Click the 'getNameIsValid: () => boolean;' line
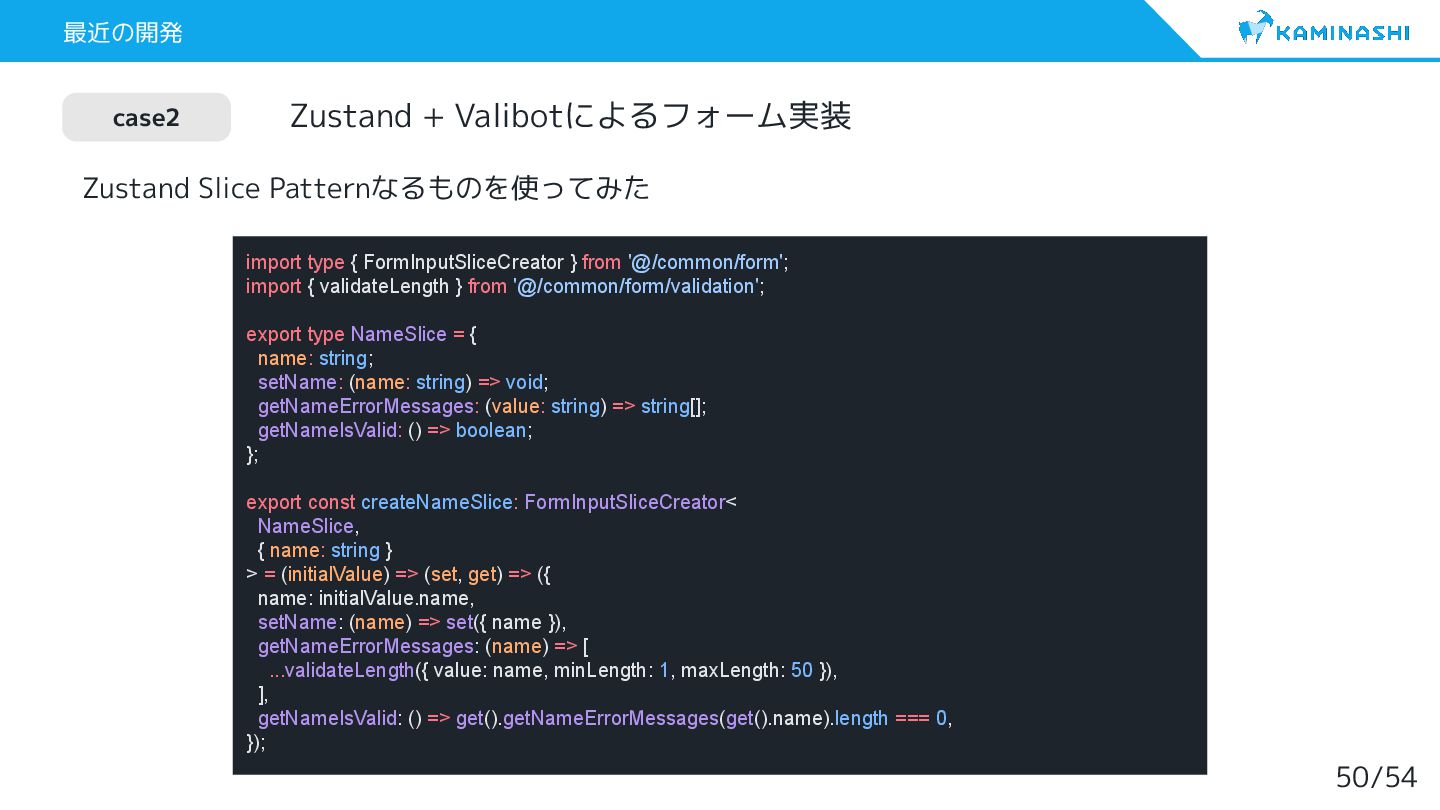1440x810 pixels. pos(395,430)
